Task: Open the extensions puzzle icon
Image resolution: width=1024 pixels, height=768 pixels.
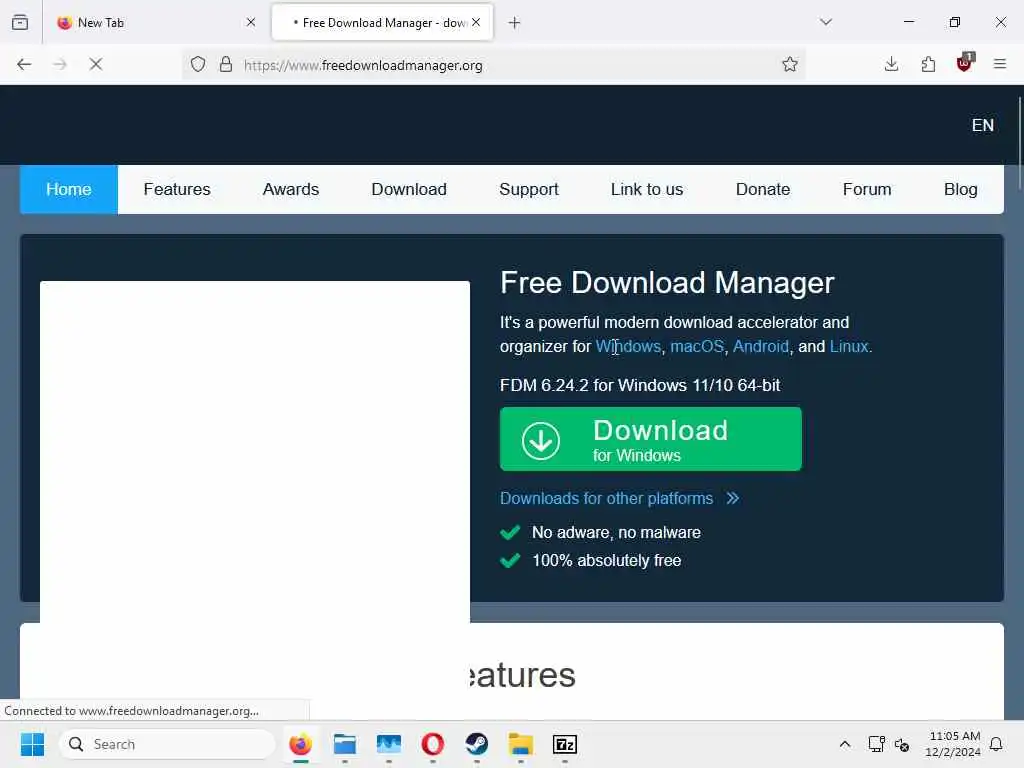Action: (928, 64)
